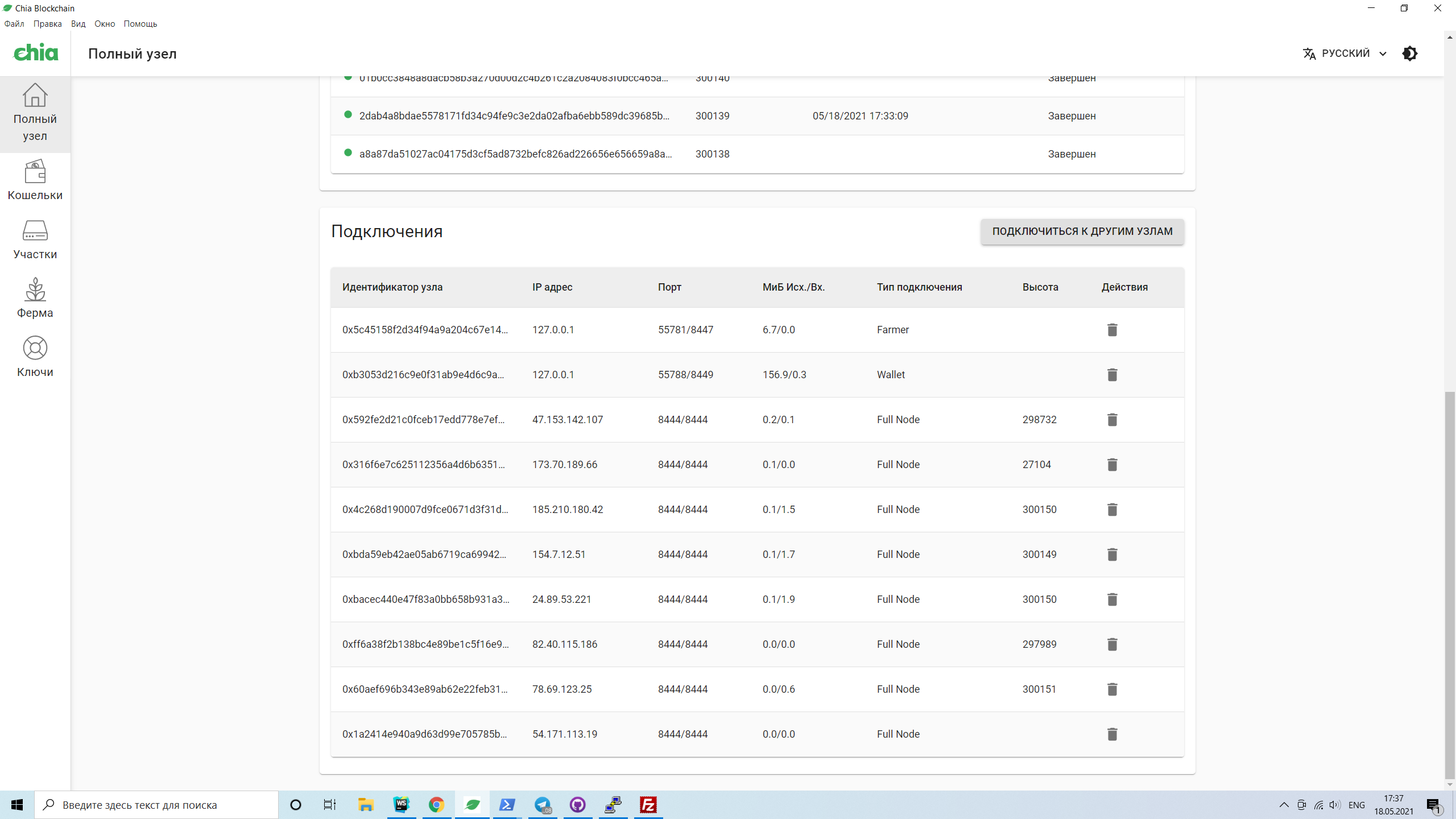1456x819 pixels.
Task: Show hidden system tray icons
Action: [x=1284, y=805]
